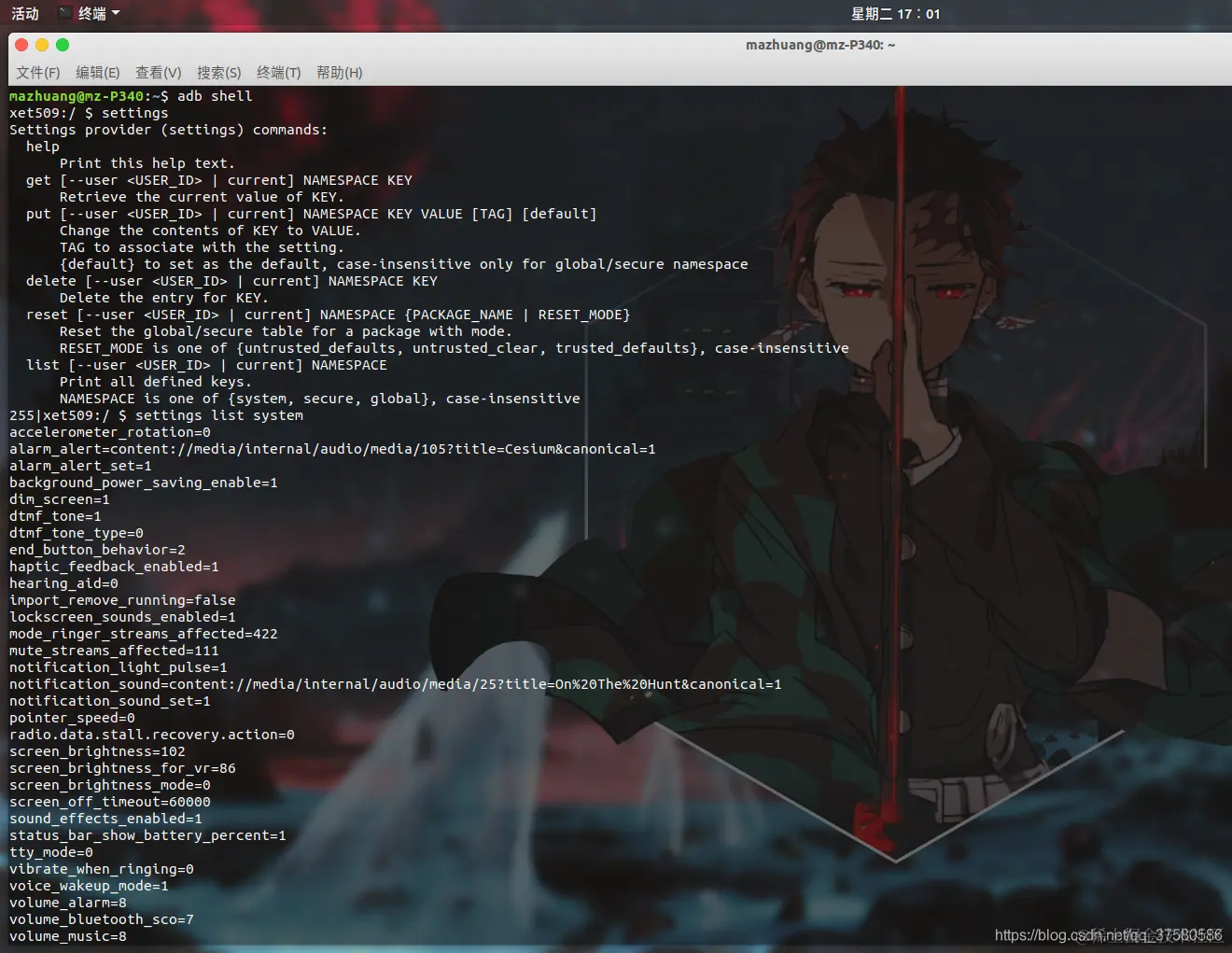Close the terminal window with red button
The width and height of the screenshot is (1232, 953).
coord(21,45)
